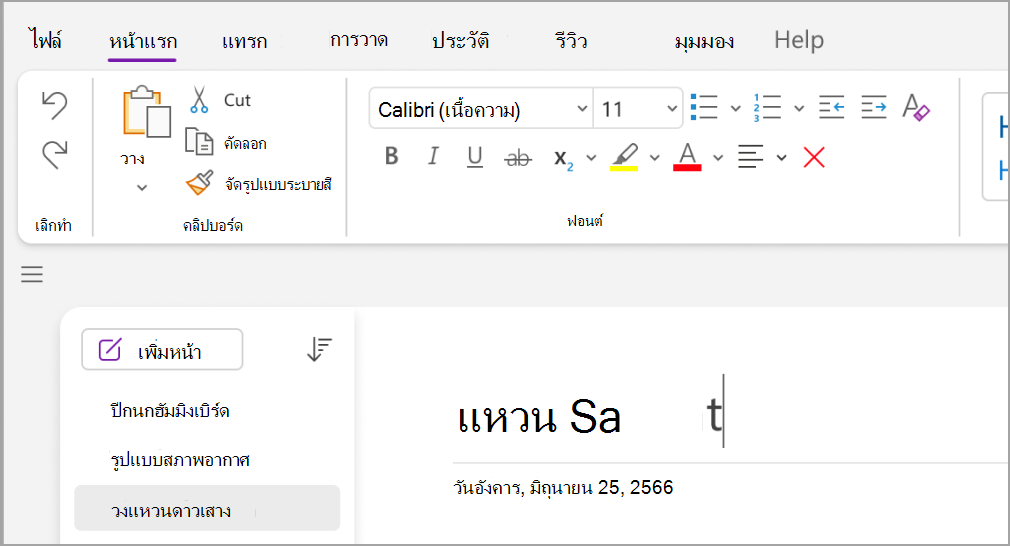Switch to the ประวัติ history tab
This screenshot has width=1010, height=546.
coord(461,41)
